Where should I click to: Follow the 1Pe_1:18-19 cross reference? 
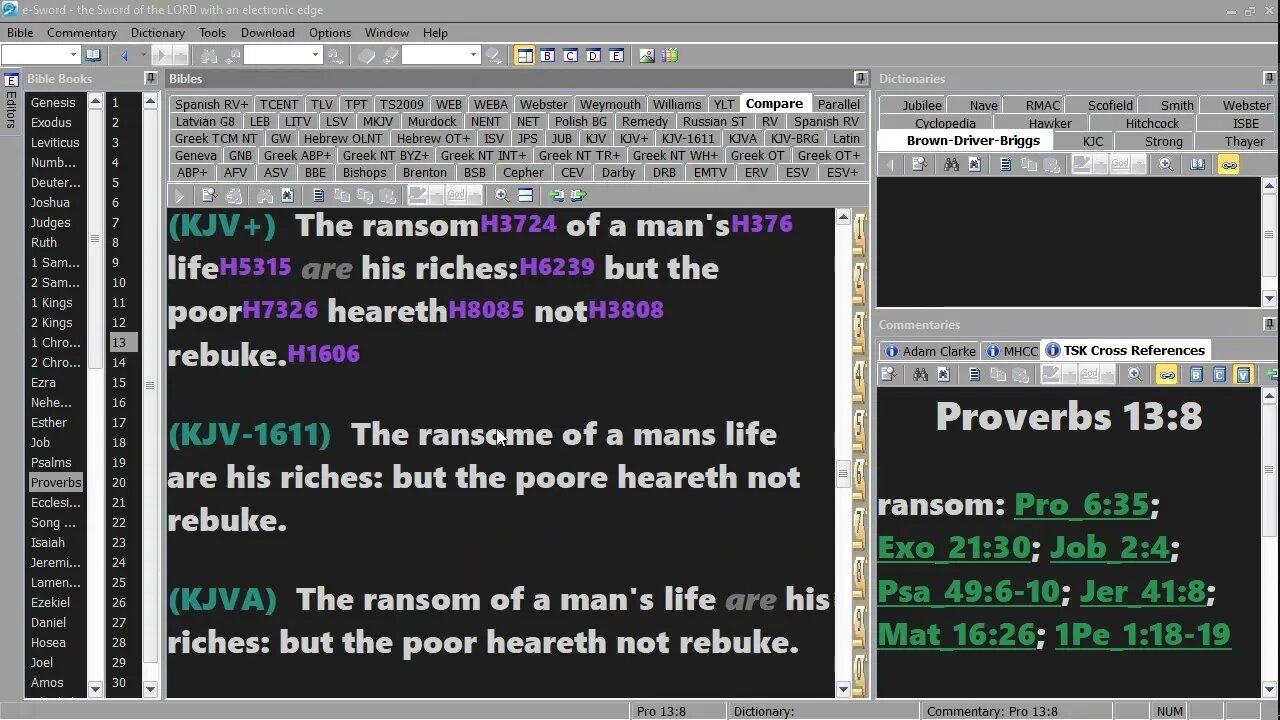click(1142, 634)
